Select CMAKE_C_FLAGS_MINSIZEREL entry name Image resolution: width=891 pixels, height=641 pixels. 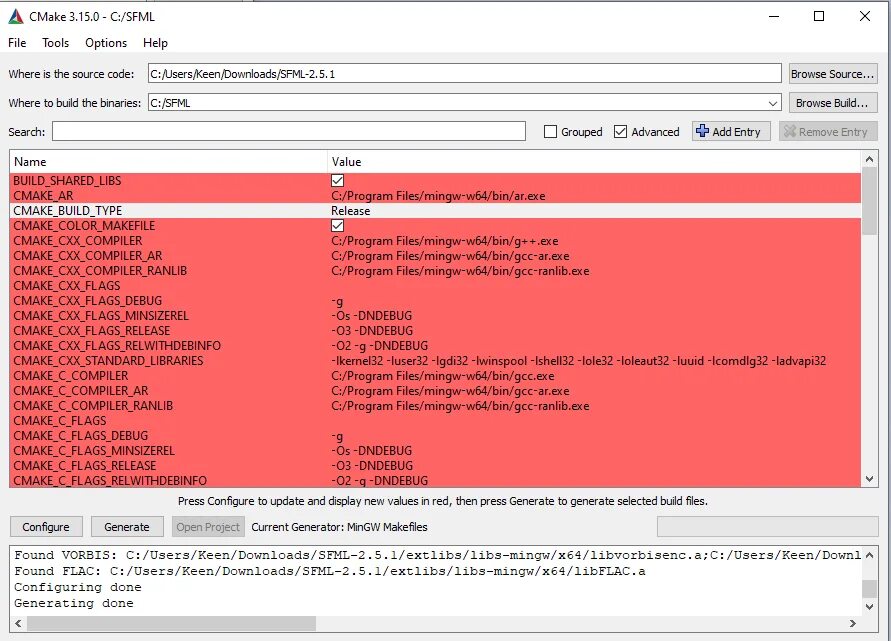click(x=94, y=451)
